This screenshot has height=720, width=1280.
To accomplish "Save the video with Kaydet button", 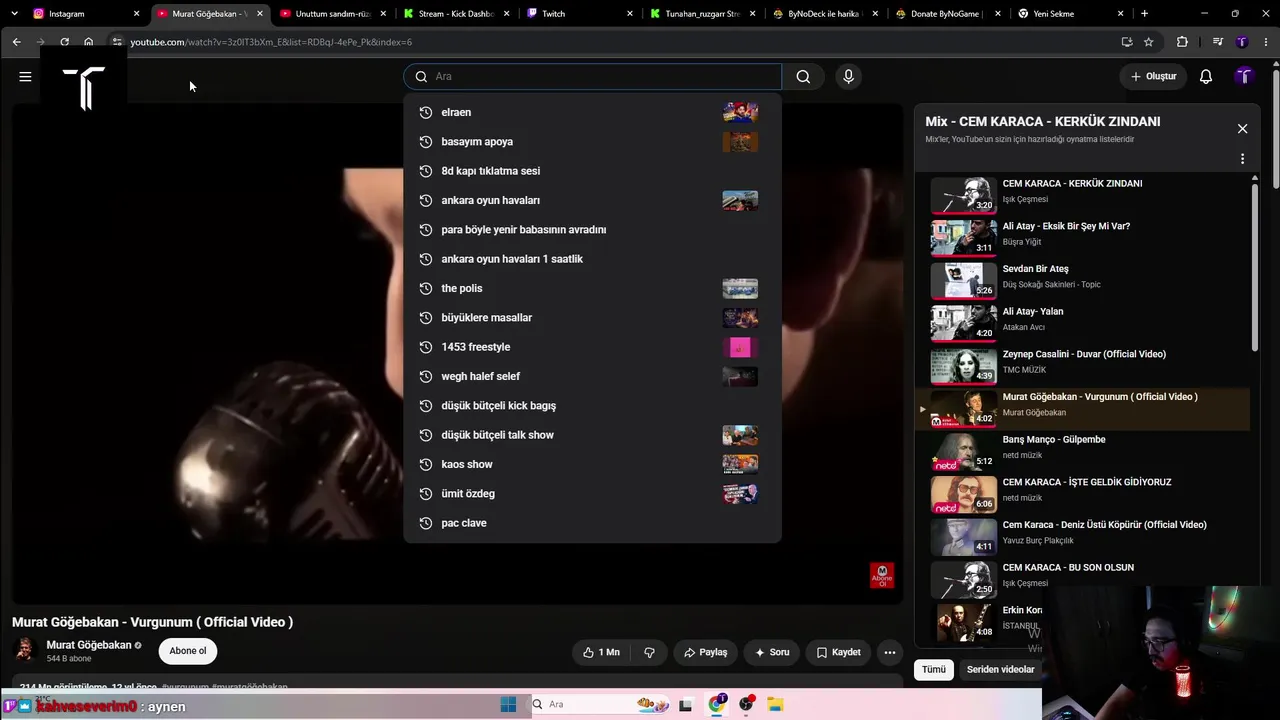I will pyautogui.click(x=838, y=652).
